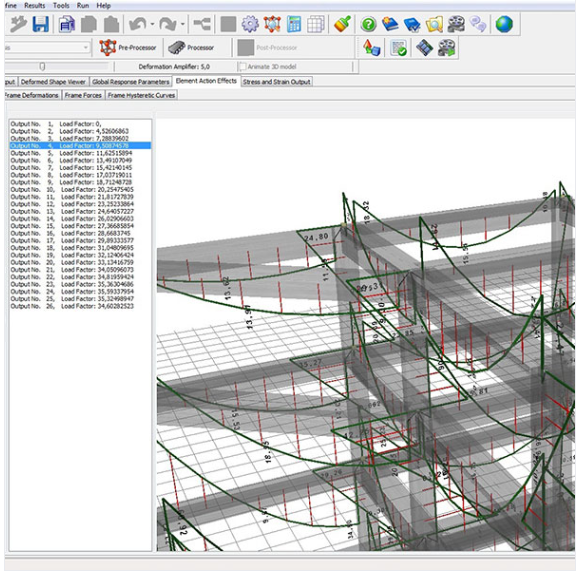This screenshot has height=572, width=577.
Task: Click the Pre-Processor button
Action: pos(128,47)
